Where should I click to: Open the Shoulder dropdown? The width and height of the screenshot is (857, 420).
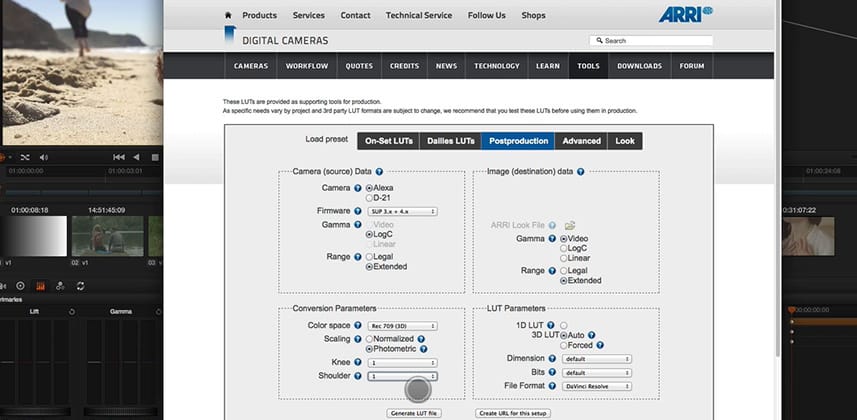(402, 376)
